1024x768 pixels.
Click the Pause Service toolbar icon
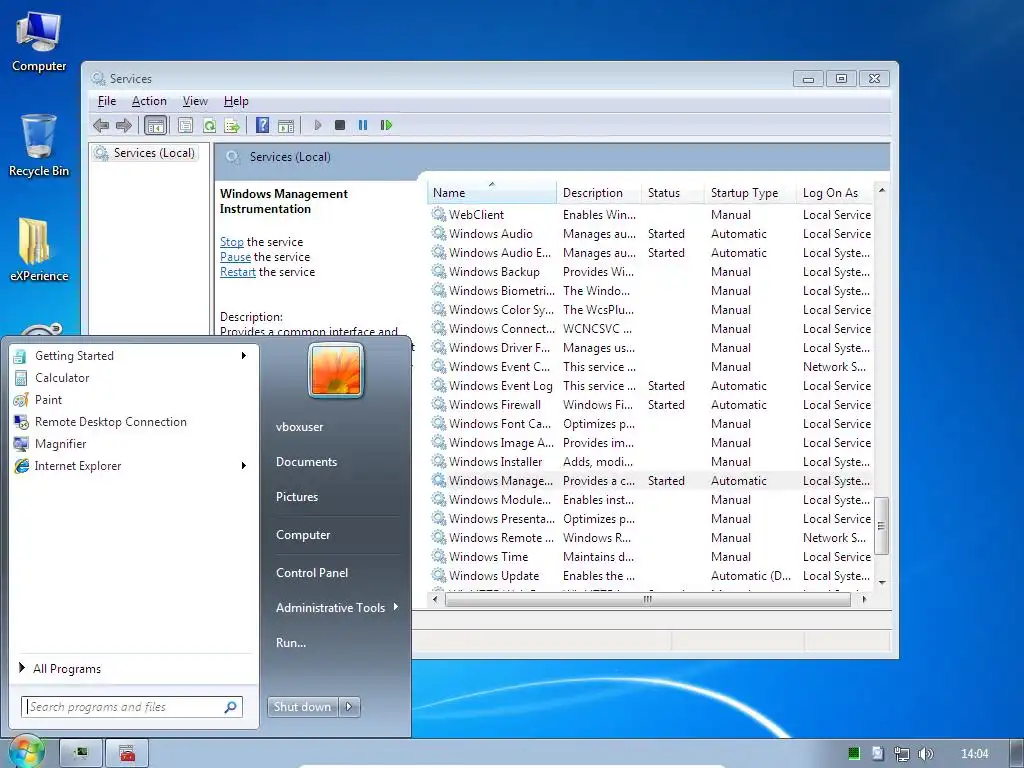point(363,125)
